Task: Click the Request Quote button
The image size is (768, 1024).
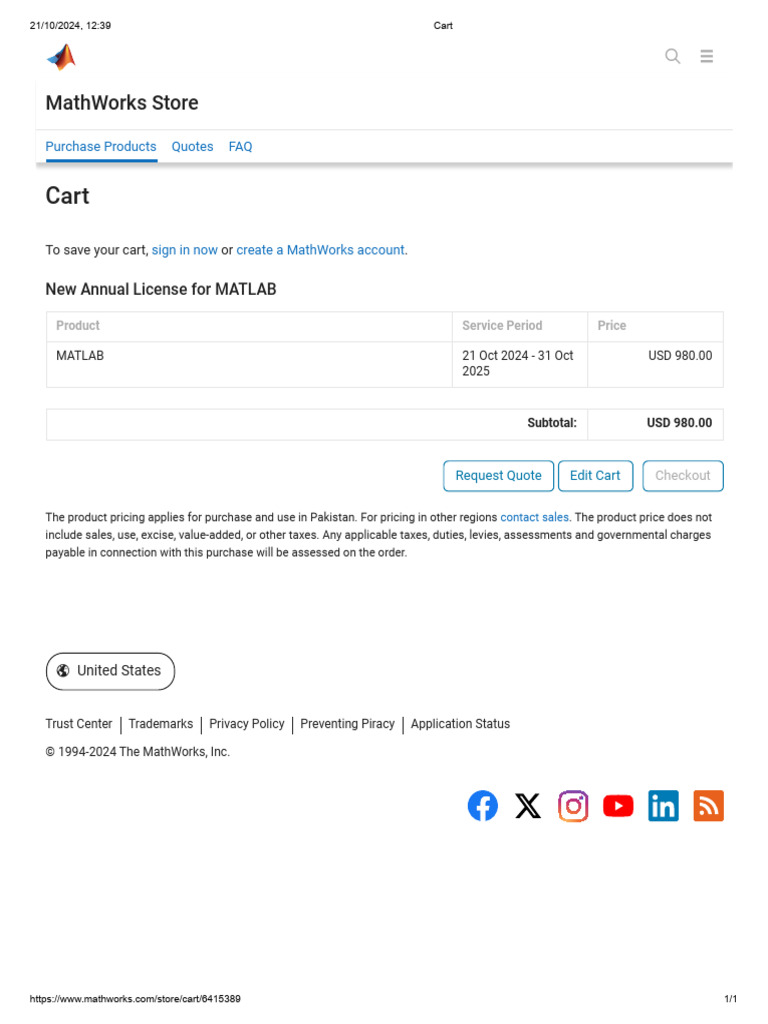Action: pos(498,476)
